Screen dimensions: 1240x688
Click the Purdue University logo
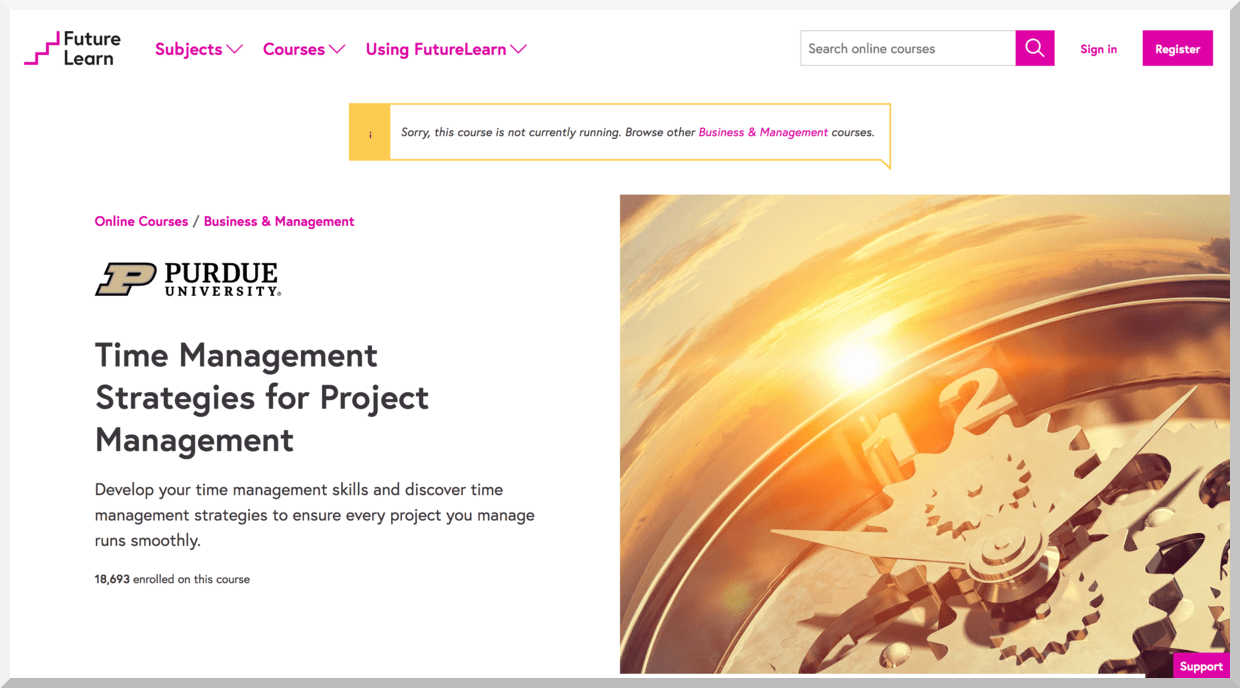pyautogui.click(x=188, y=279)
